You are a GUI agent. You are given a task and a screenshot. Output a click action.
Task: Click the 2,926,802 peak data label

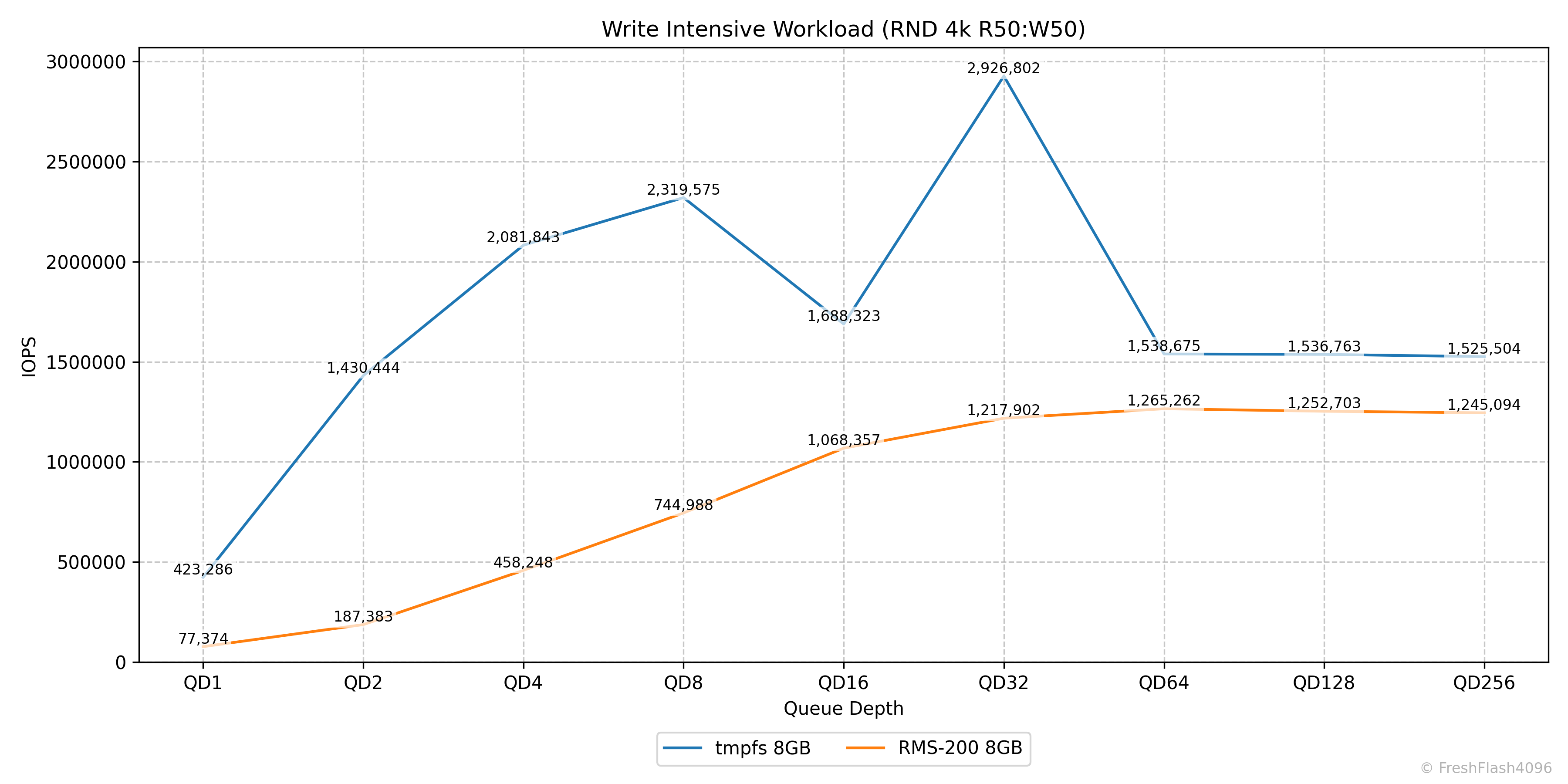click(1003, 68)
